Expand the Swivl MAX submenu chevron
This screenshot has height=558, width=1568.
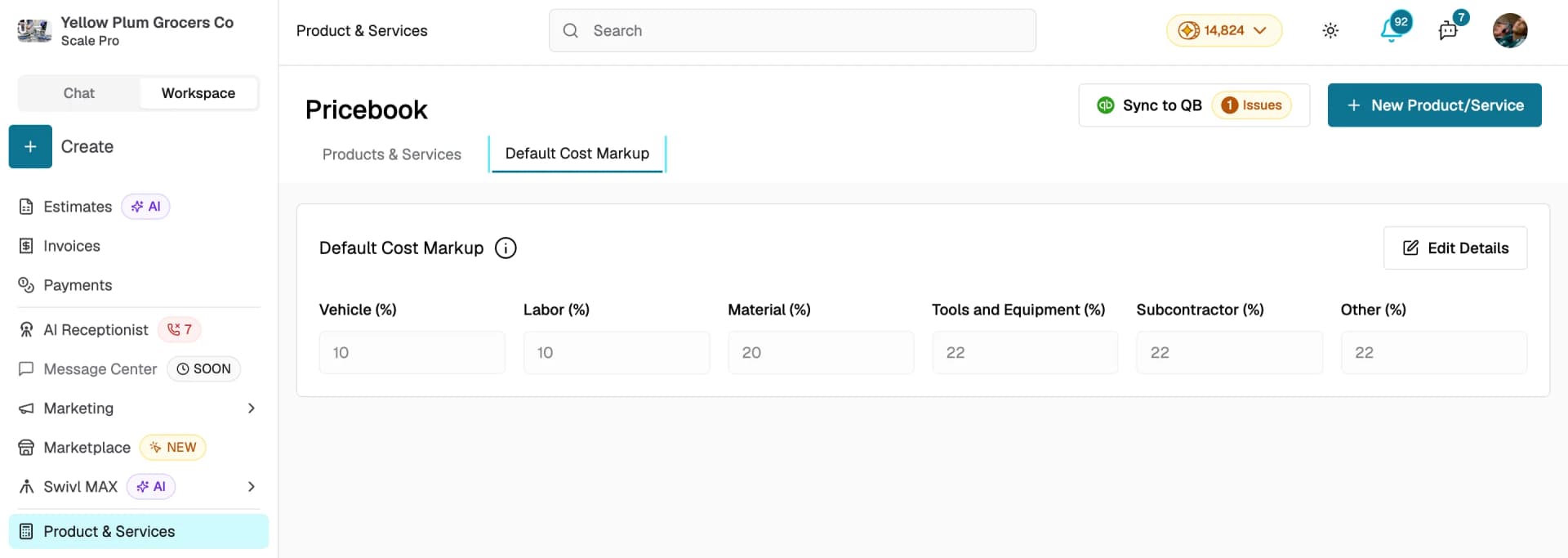[x=252, y=487]
